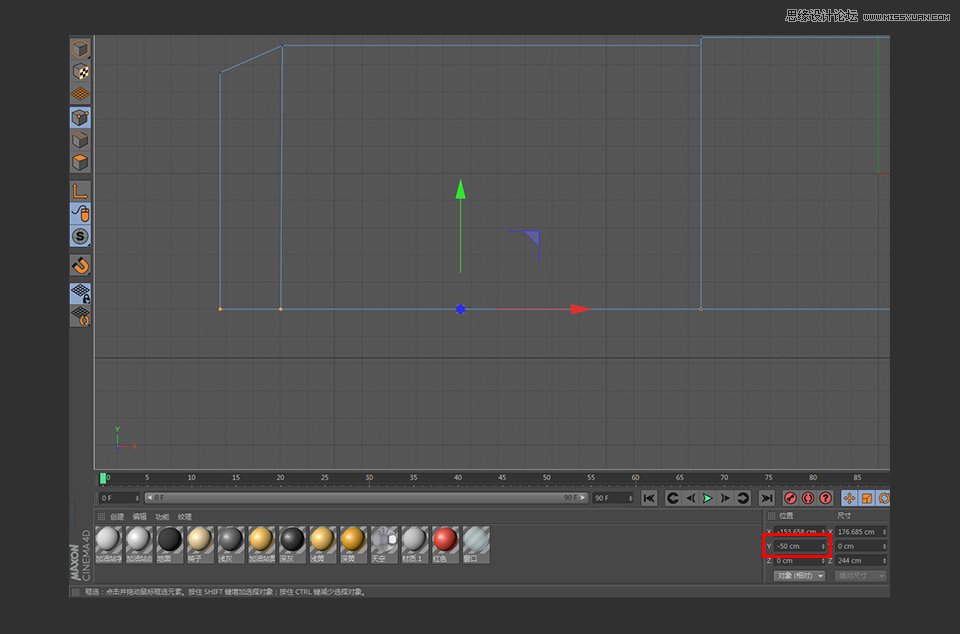The height and width of the screenshot is (634, 960).
Task: Activate the Rotate tool icon in lower toolbar
Action: (x=884, y=498)
